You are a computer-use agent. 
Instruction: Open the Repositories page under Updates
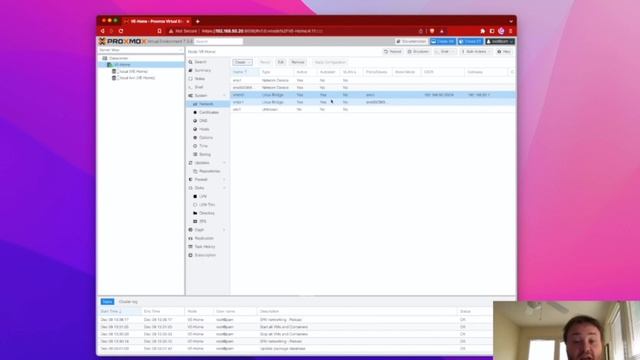pyautogui.click(x=209, y=171)
